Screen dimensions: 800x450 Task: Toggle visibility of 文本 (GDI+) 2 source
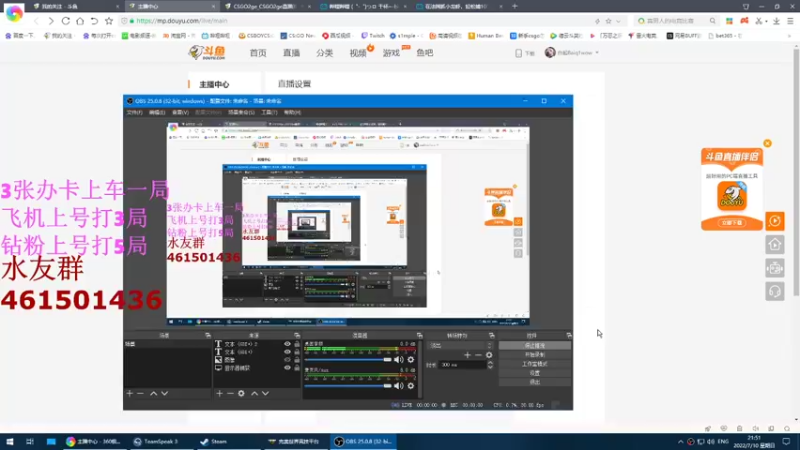pos(287,344)
